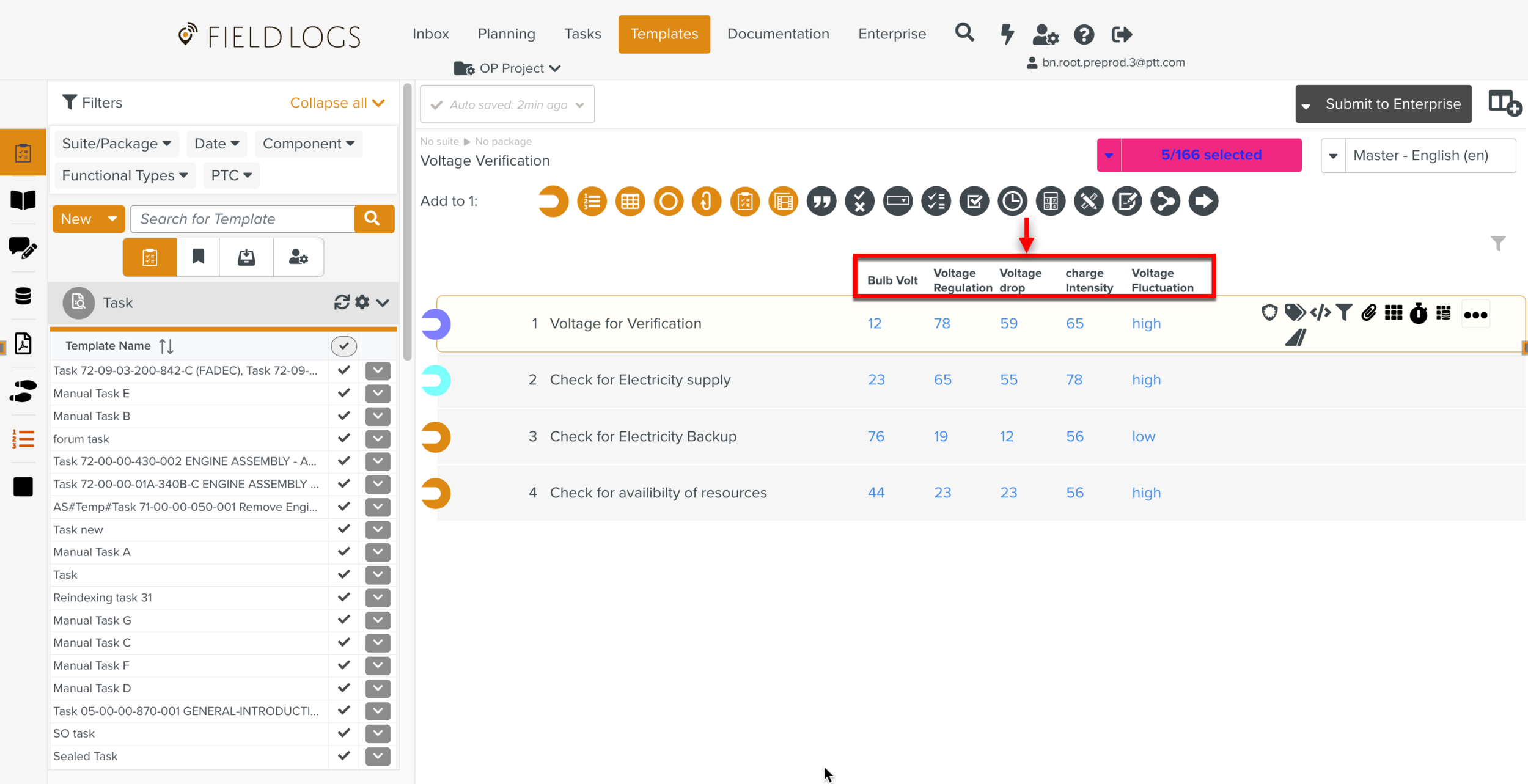This screenshot has width=1528, height=784.
Task: Open the Documentation menu
Action: pos(777,34)
